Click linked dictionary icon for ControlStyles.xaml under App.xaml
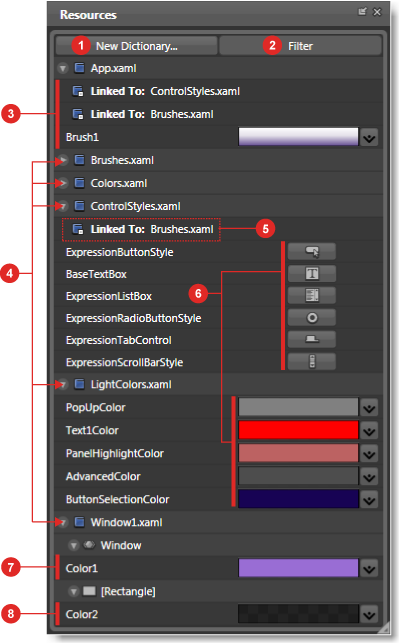The image size is (399, 643). click(78, 91)
